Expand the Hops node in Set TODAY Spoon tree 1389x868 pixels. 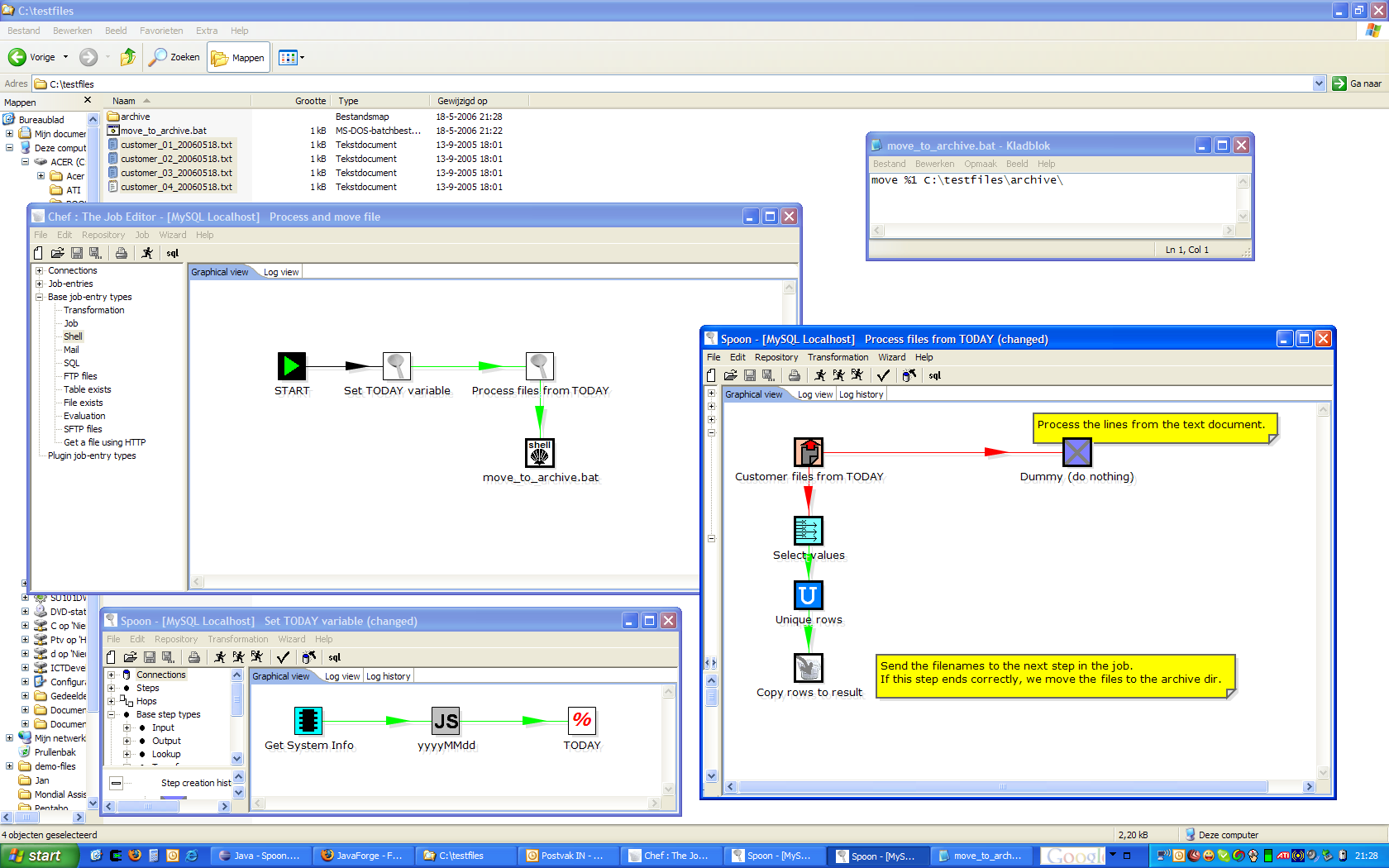112,701
